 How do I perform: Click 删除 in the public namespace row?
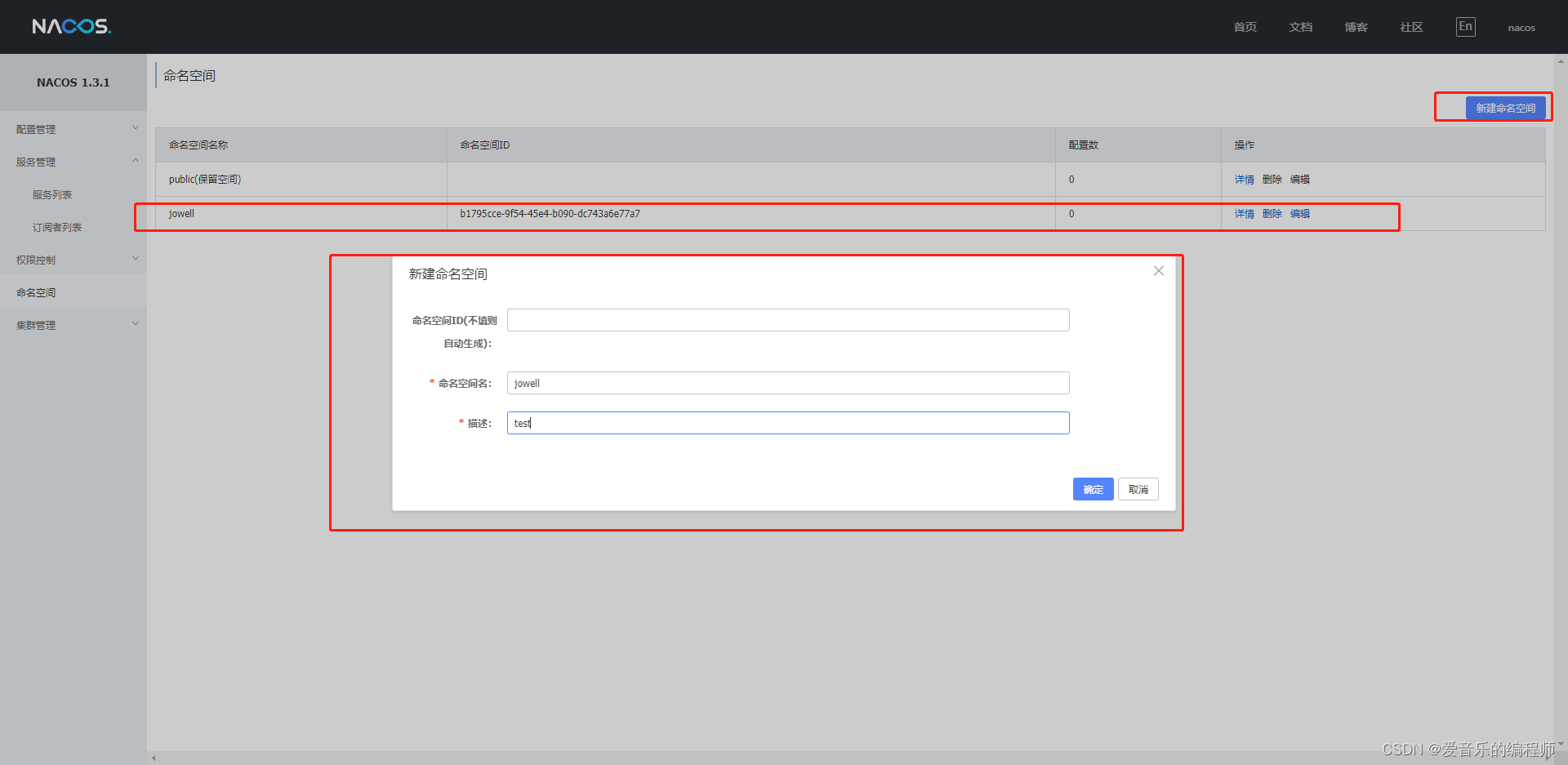1272,180
